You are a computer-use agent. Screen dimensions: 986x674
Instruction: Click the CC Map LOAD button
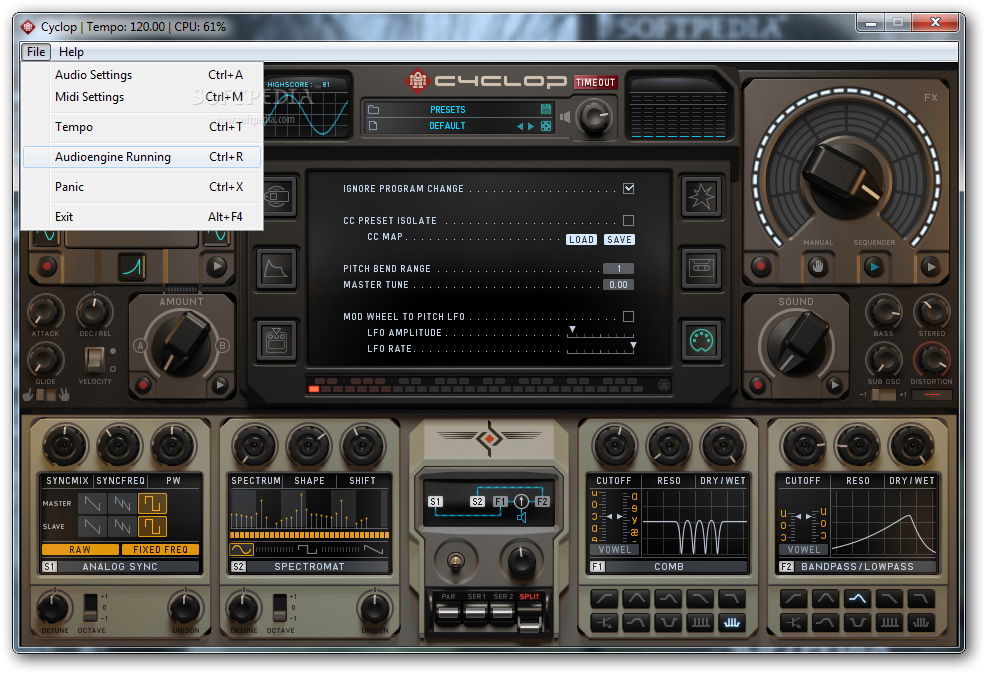(x=581, y=240)
